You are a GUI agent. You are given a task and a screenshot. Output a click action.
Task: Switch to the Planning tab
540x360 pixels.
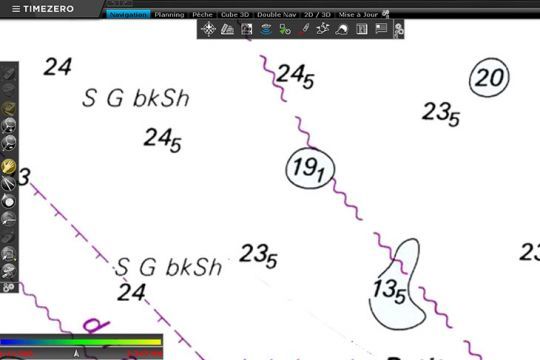[169, 15]
